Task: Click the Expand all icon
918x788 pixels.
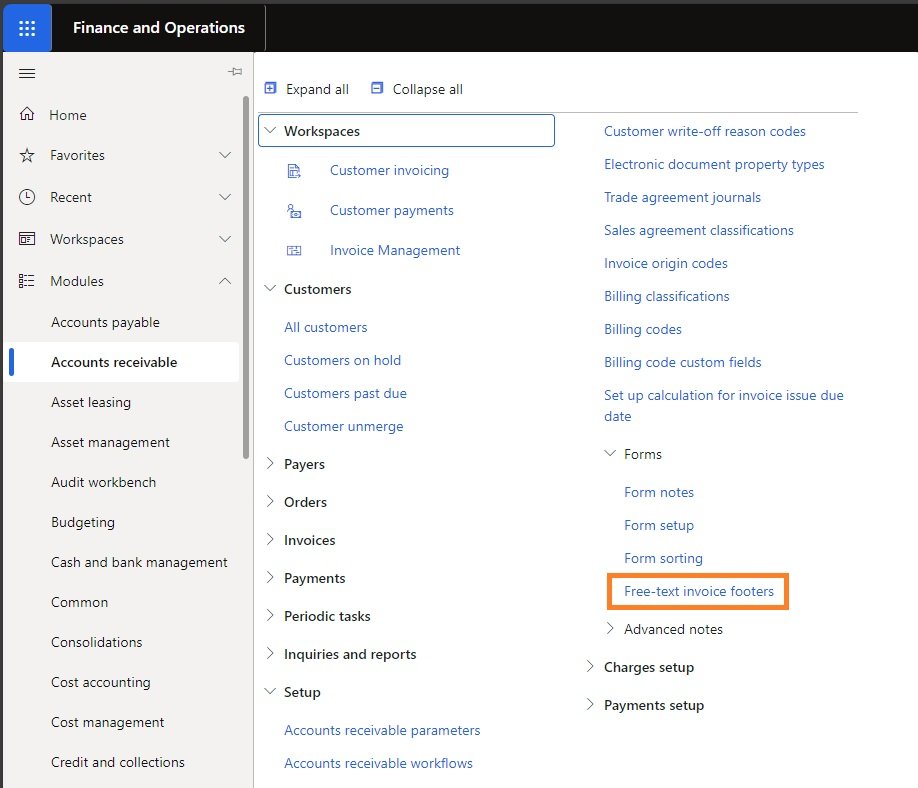Action: (269, 89)
